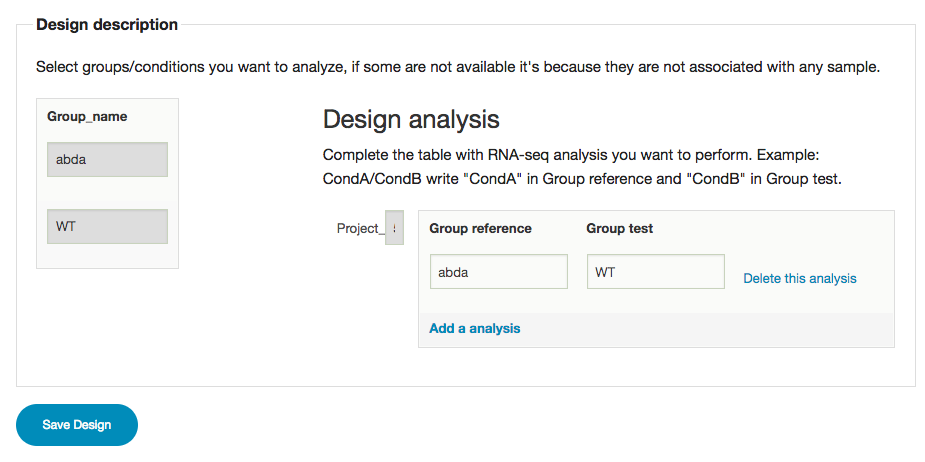Click the Group reference column header

pyautogui.click(x=480, y=228)
